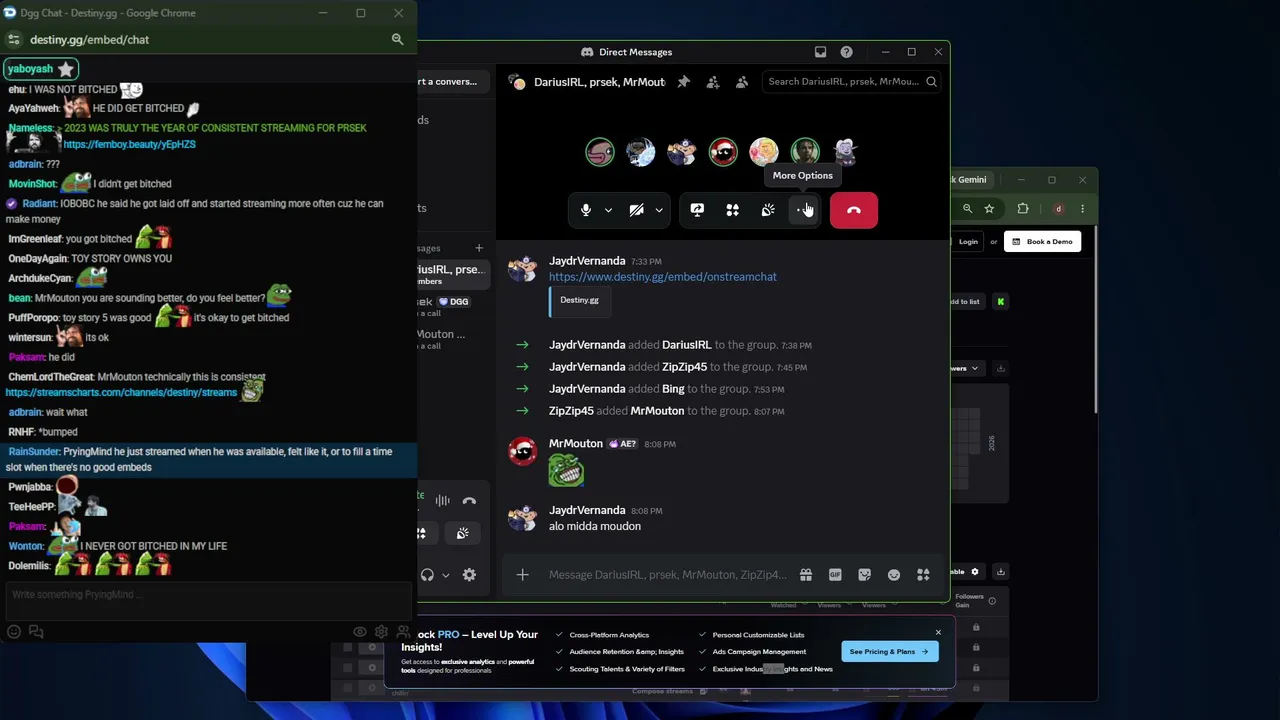Screen dimensions: 1280x720
Task: Create a new DM with plus icon
Action: 479,248
